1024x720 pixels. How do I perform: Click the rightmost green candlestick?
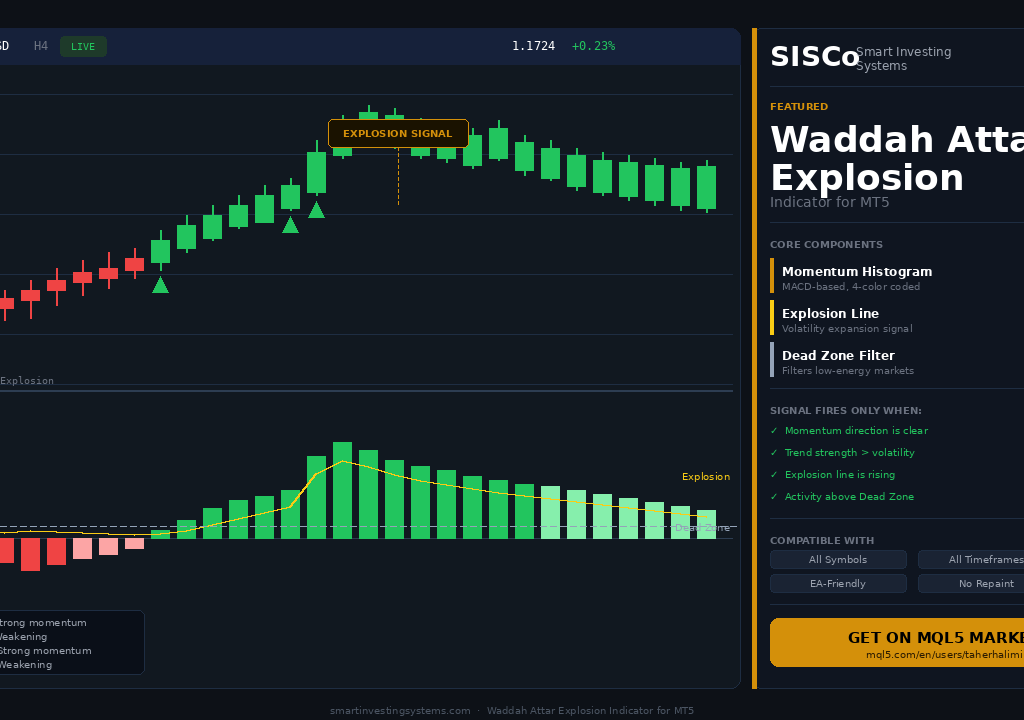pos(707,187)
